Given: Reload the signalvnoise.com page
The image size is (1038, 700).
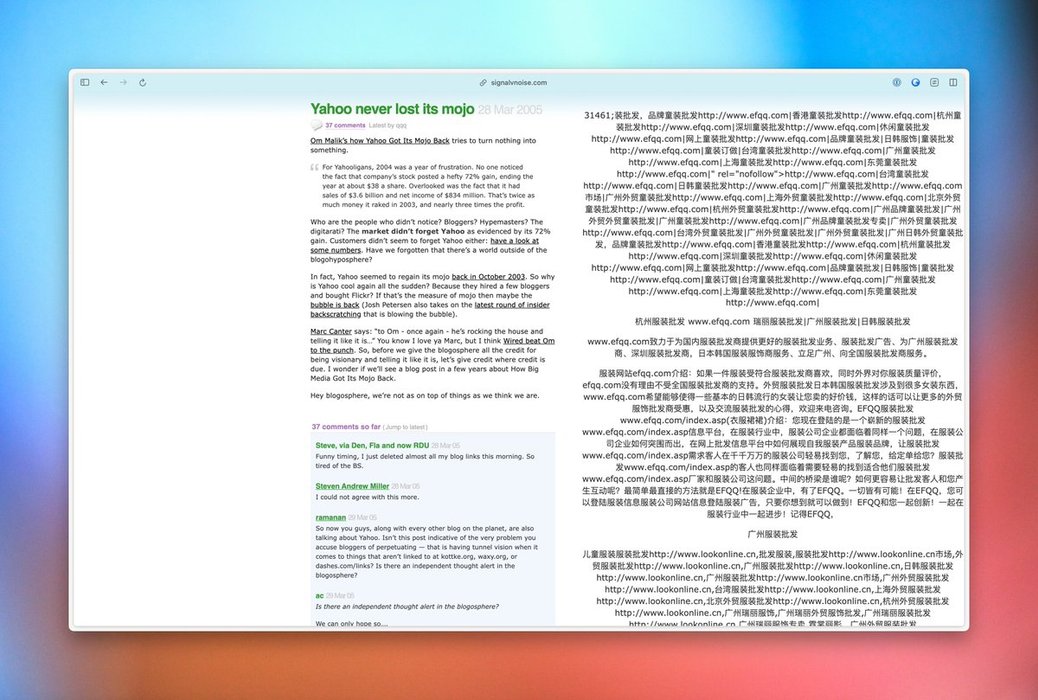Looking at the screenshot, I should tap(142, 83).
